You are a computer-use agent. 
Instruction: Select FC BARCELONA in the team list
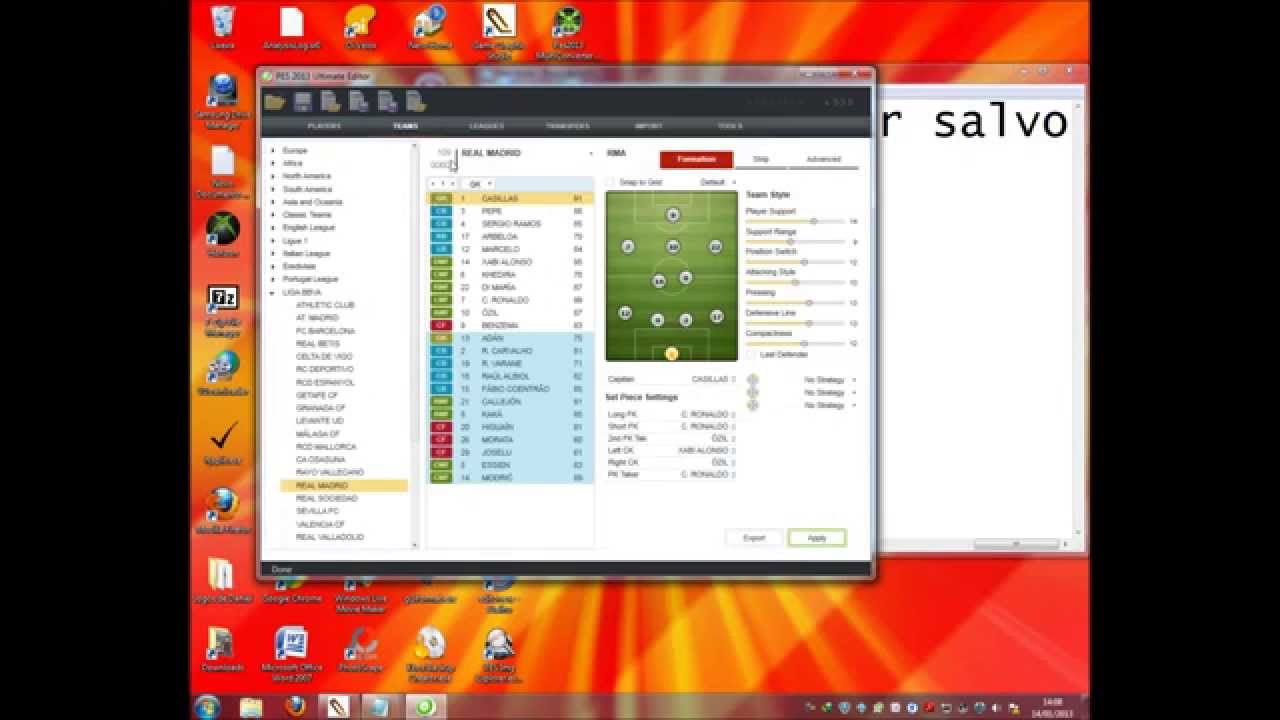pyautogui.click(x=325, y=331)
